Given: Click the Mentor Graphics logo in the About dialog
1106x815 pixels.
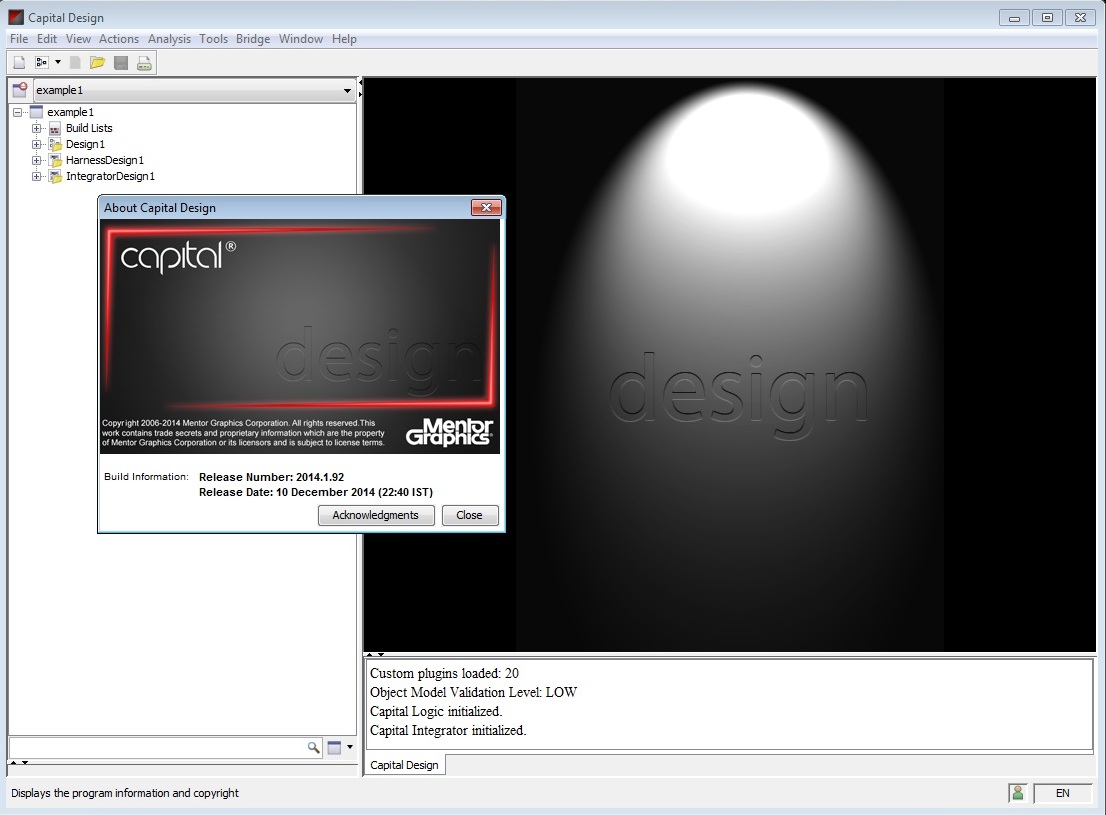Looking at the screenshot, I should [449, 432].
